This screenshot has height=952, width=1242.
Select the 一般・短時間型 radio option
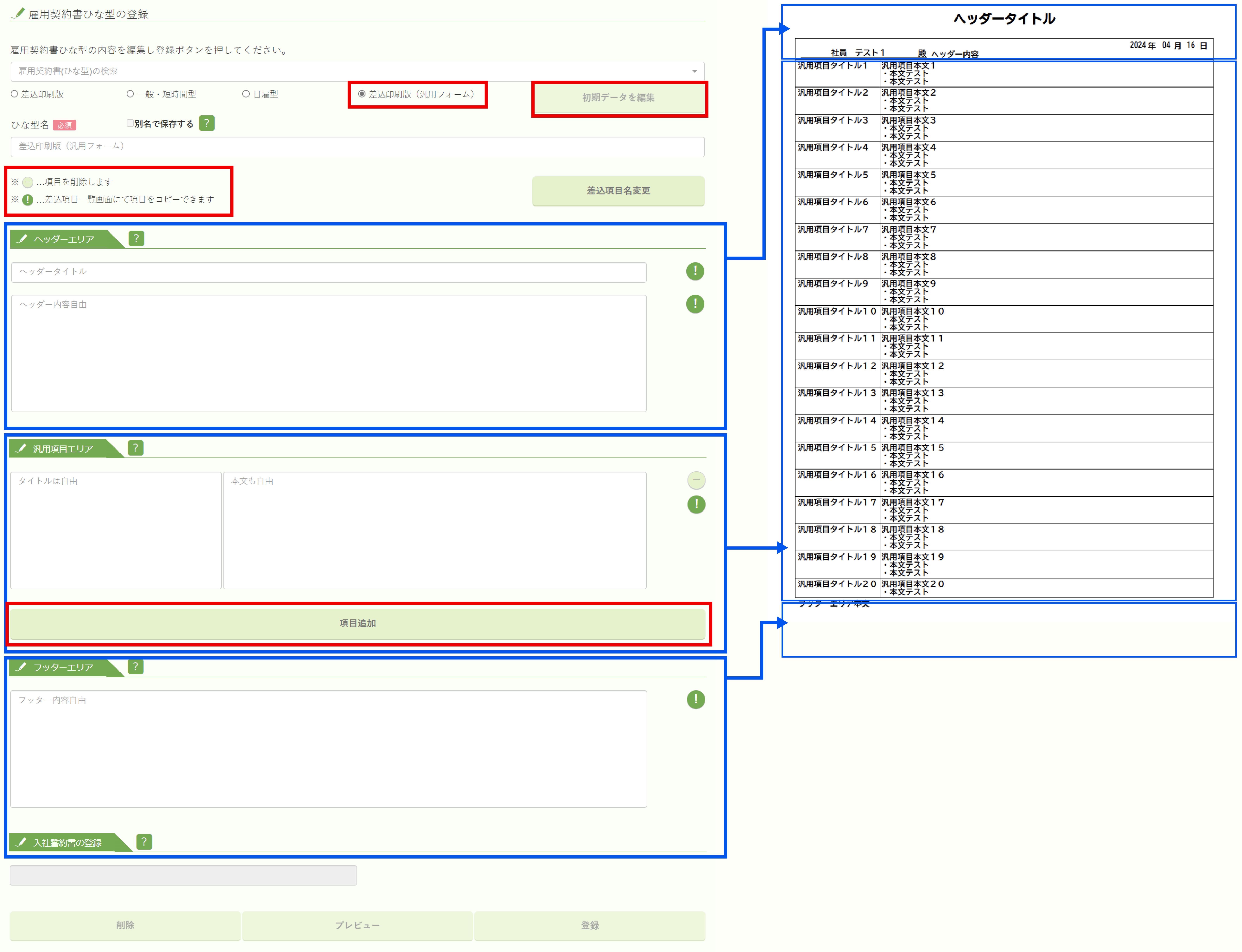coord(130,94)
